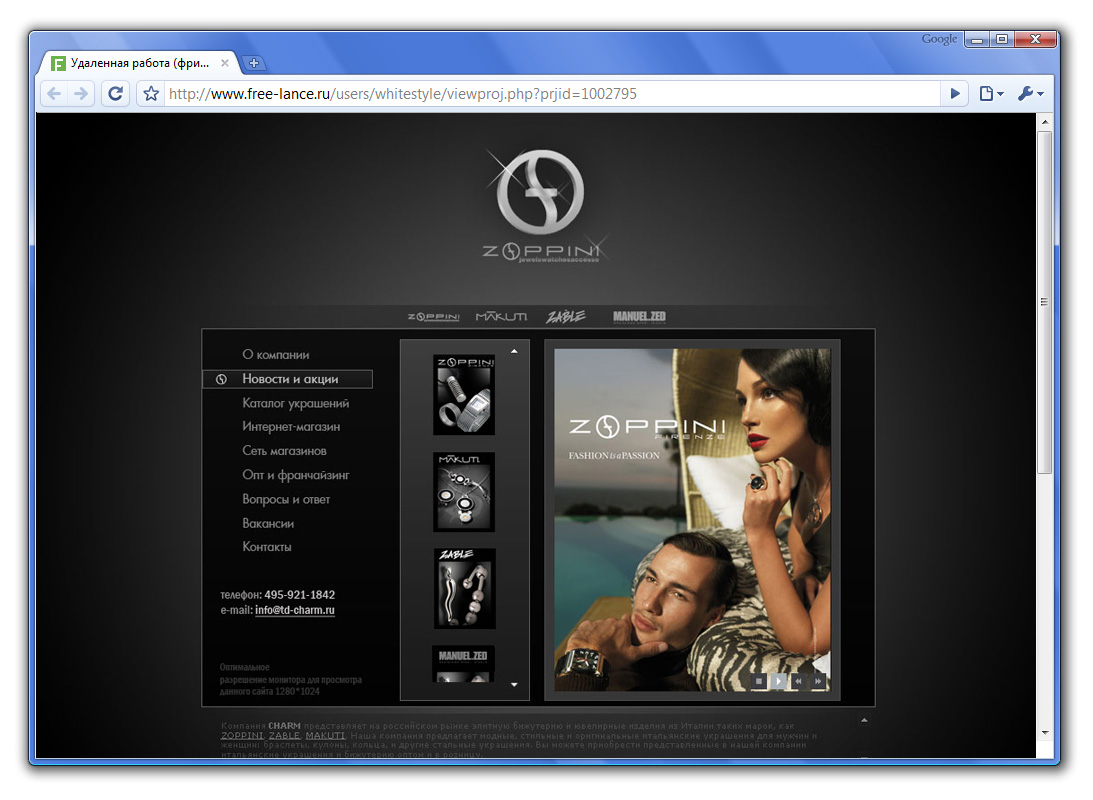Select the Manuel Zed brand in brand bar
This screenshot has height=800, width=1093.
pos(639,316)
